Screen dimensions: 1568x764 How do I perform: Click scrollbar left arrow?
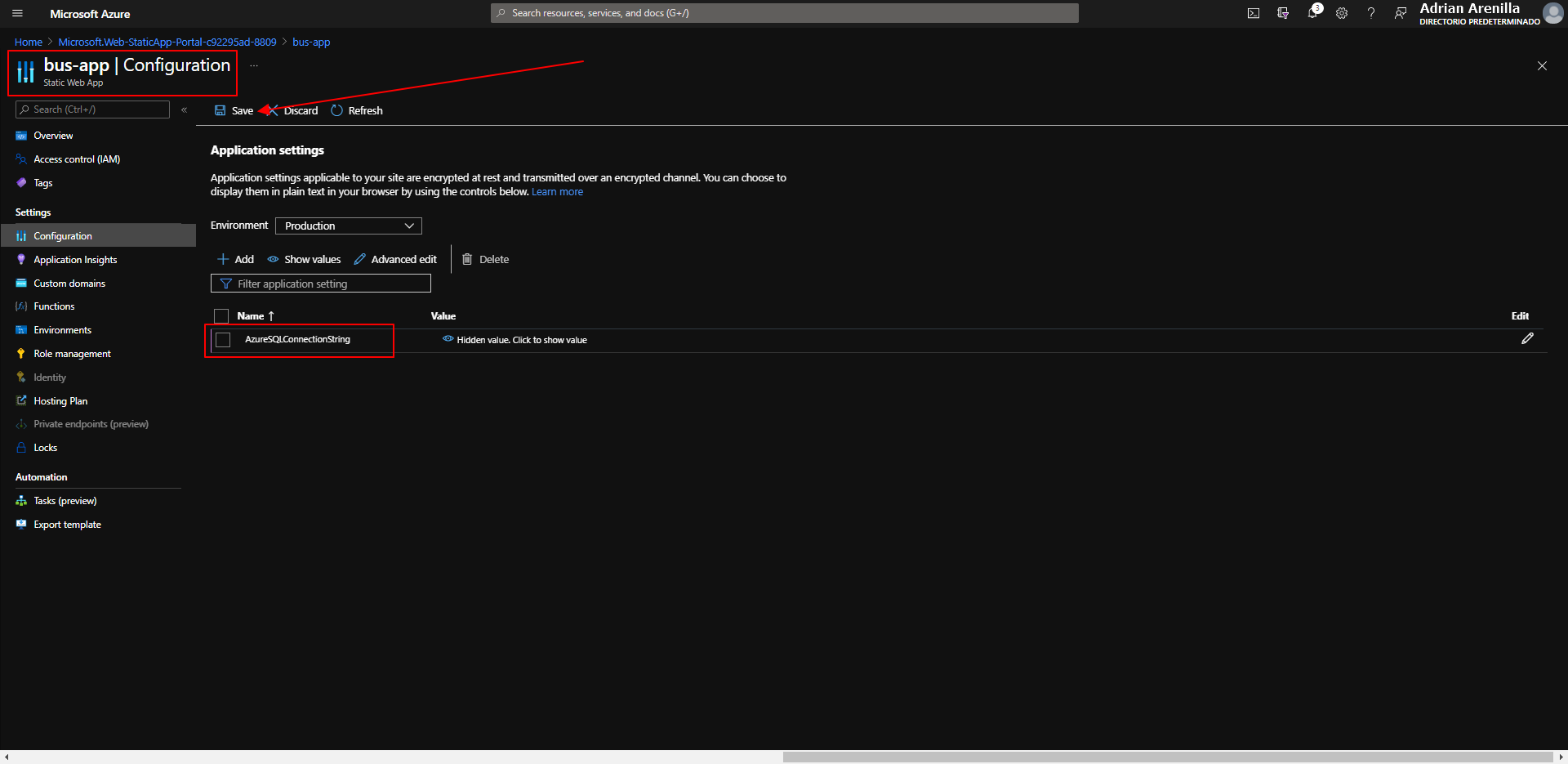click(x=7, y=757)
